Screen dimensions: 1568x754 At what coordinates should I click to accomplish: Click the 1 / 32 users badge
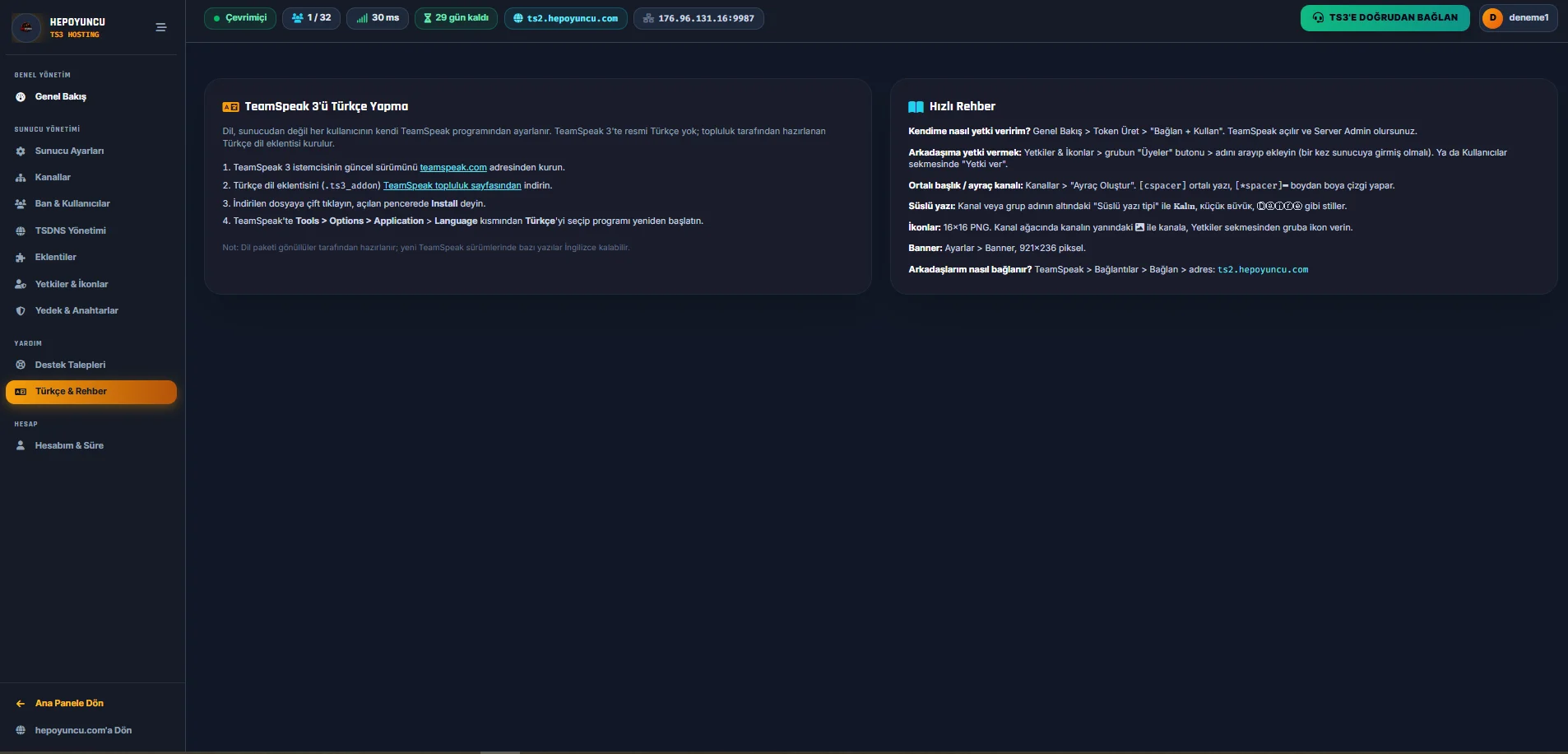coord(312,18)
